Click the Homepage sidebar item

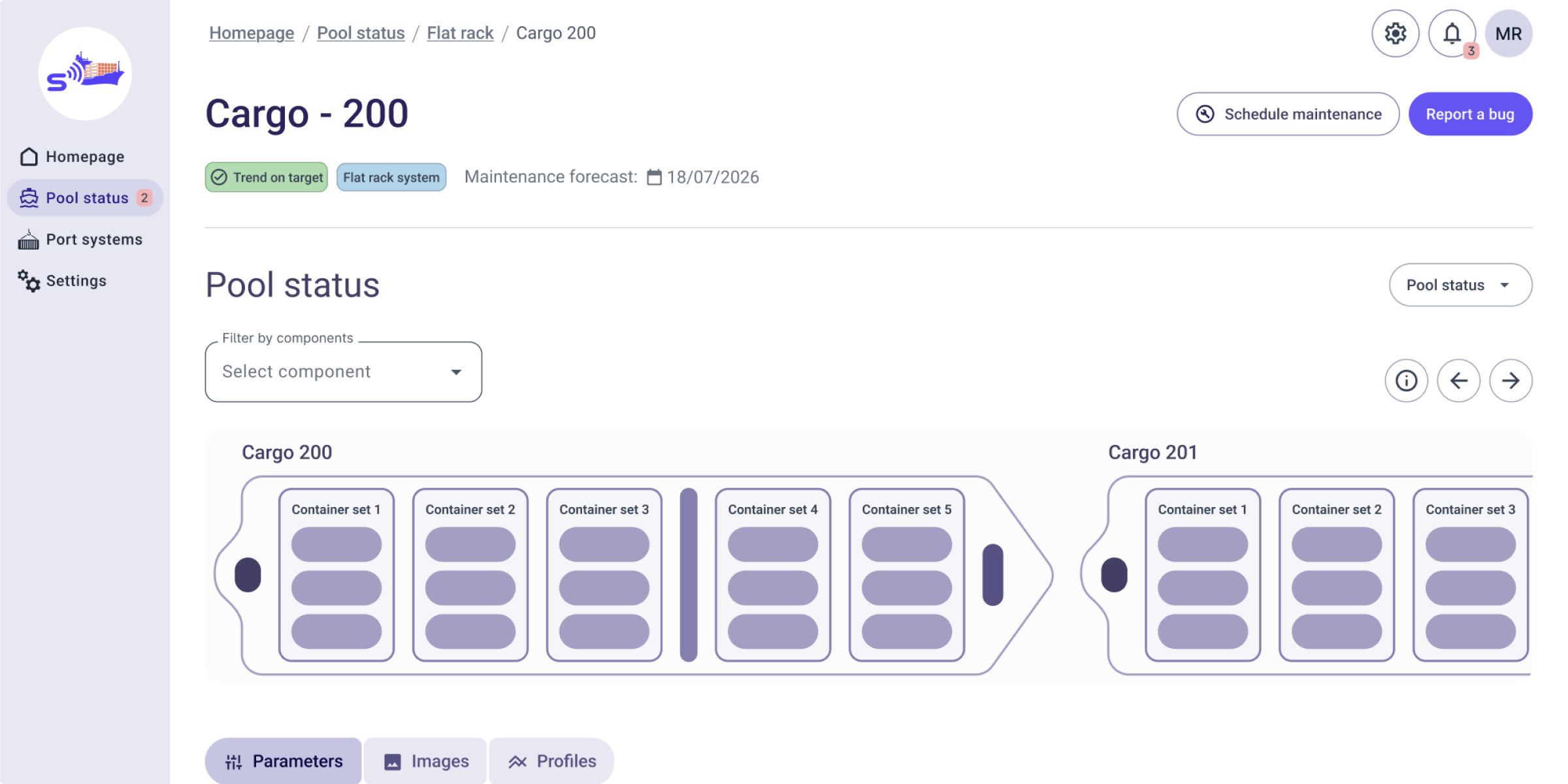pyautogui.click(x=84, y=157)
